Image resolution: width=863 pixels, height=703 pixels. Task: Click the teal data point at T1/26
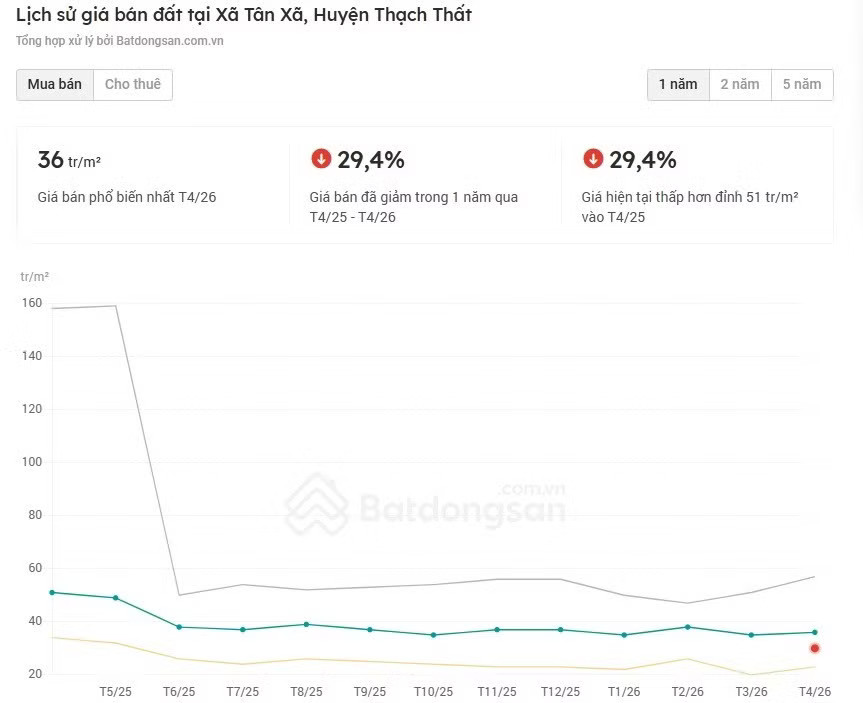624,635
